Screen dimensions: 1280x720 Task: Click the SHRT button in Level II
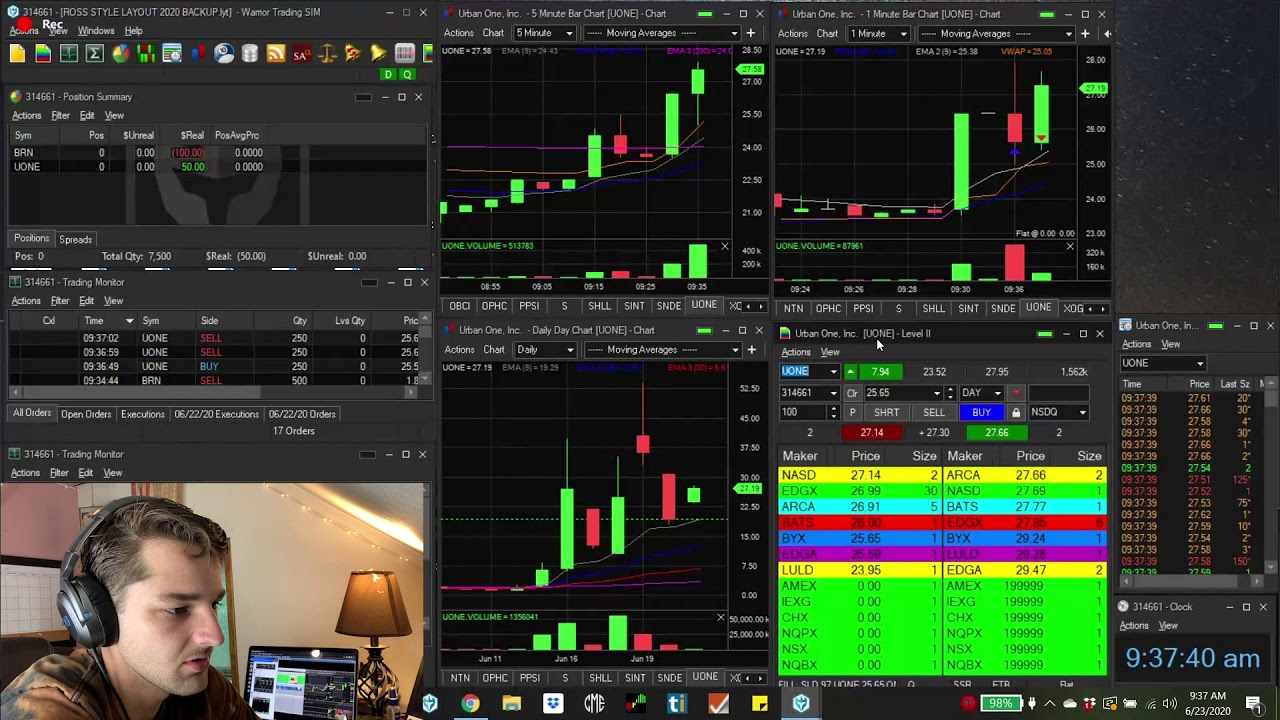click(x=886, y=412)
